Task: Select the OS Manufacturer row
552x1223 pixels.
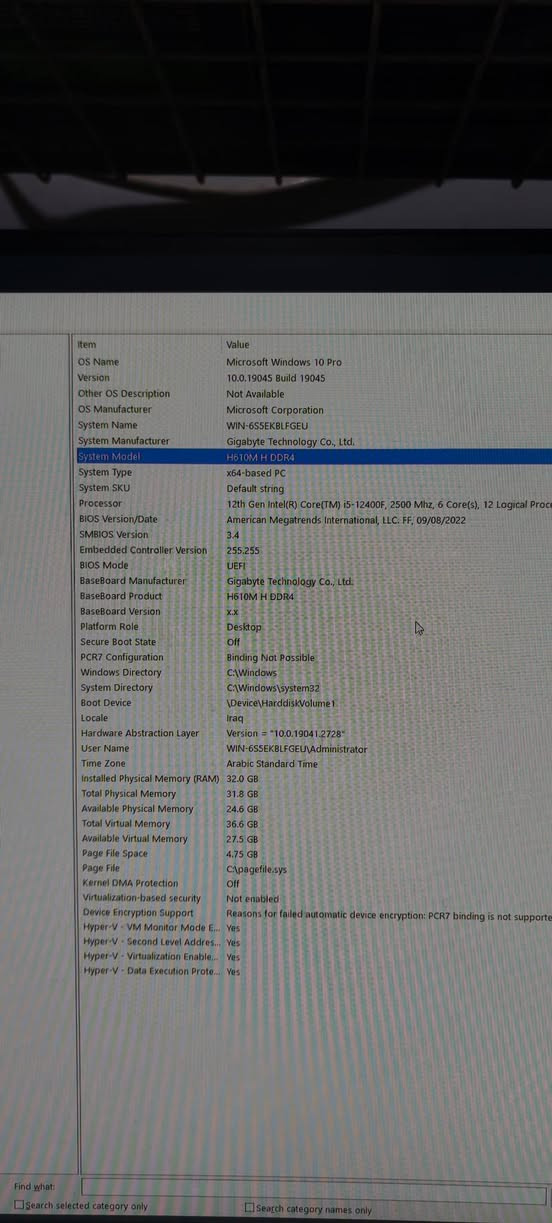Action: pos(313,410)
